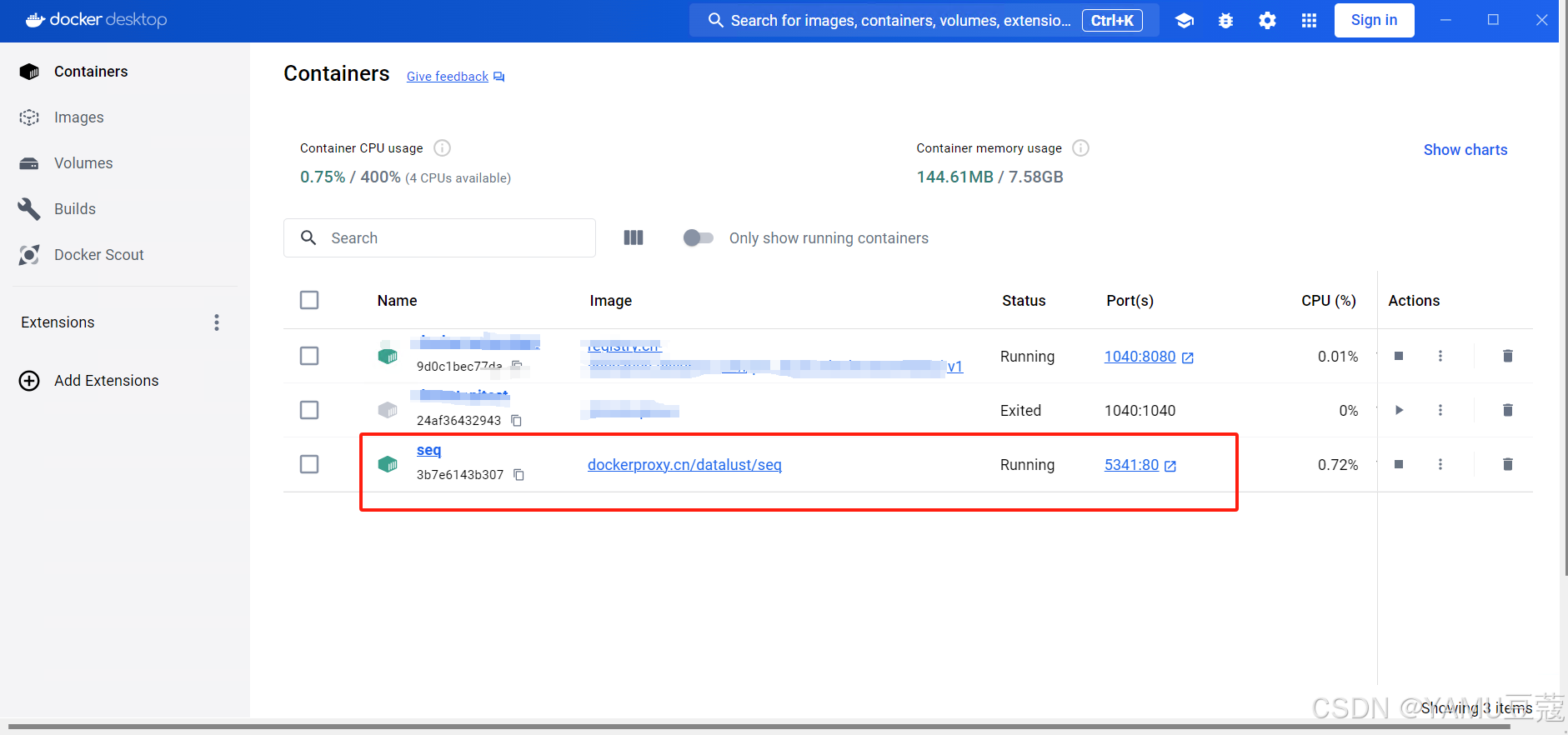Sort by Name column header

(397, 301)
